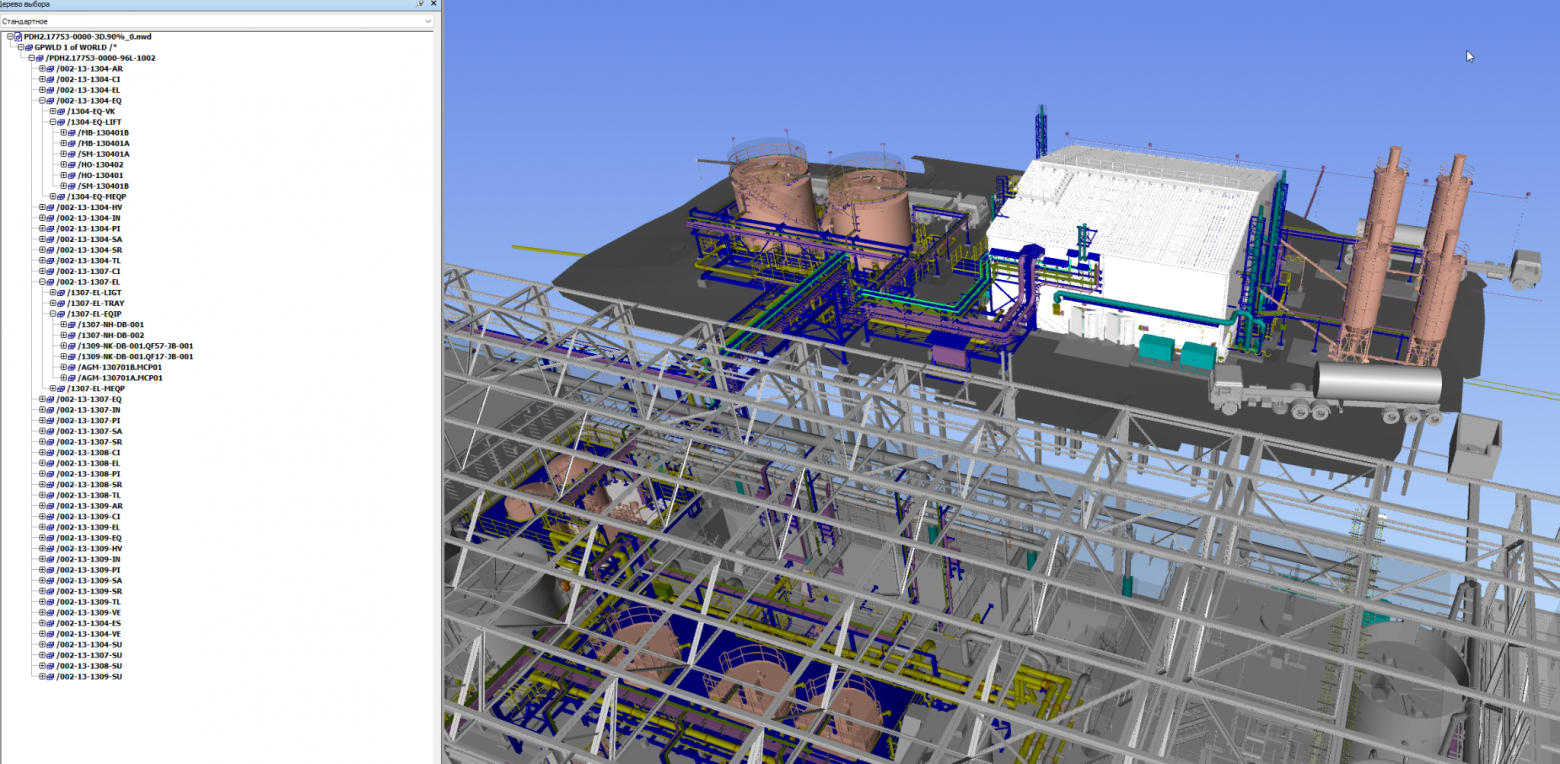The height and width of the screenshot is (764, 1560).
Task: Collapse the /1304-EQ-LIFT branch
Action: coord(53,122)
